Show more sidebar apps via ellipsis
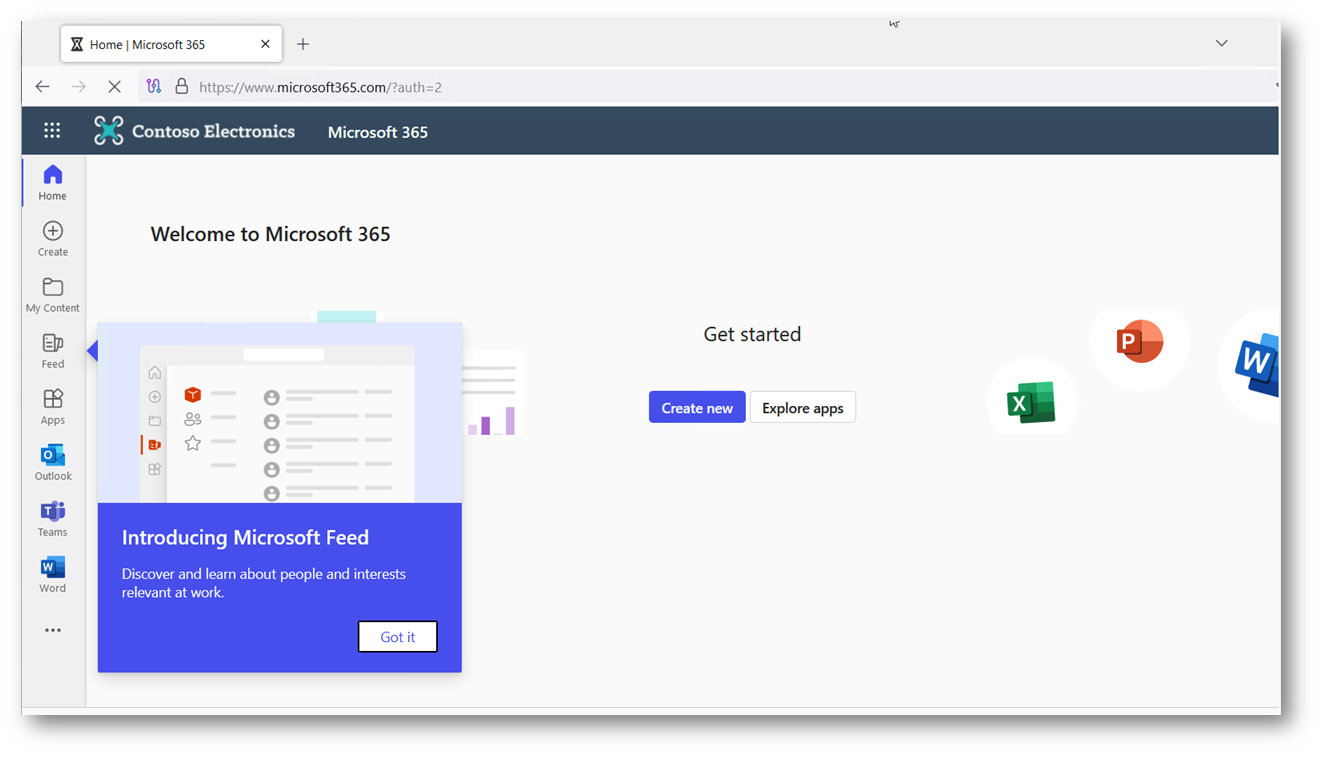Image resolution: width=1323 pixels, height=757 pixels. tap(53, 630)
